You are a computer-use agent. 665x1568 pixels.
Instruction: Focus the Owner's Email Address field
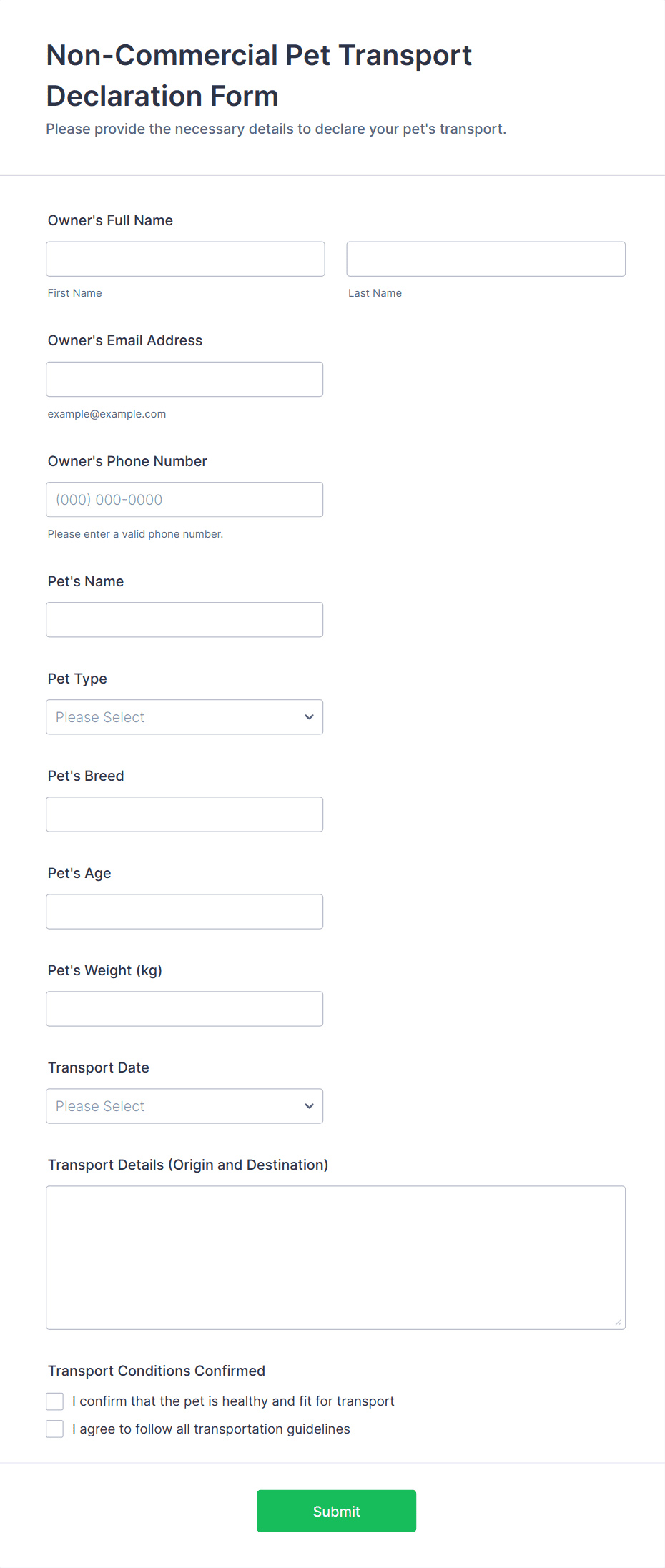[184, 379]
